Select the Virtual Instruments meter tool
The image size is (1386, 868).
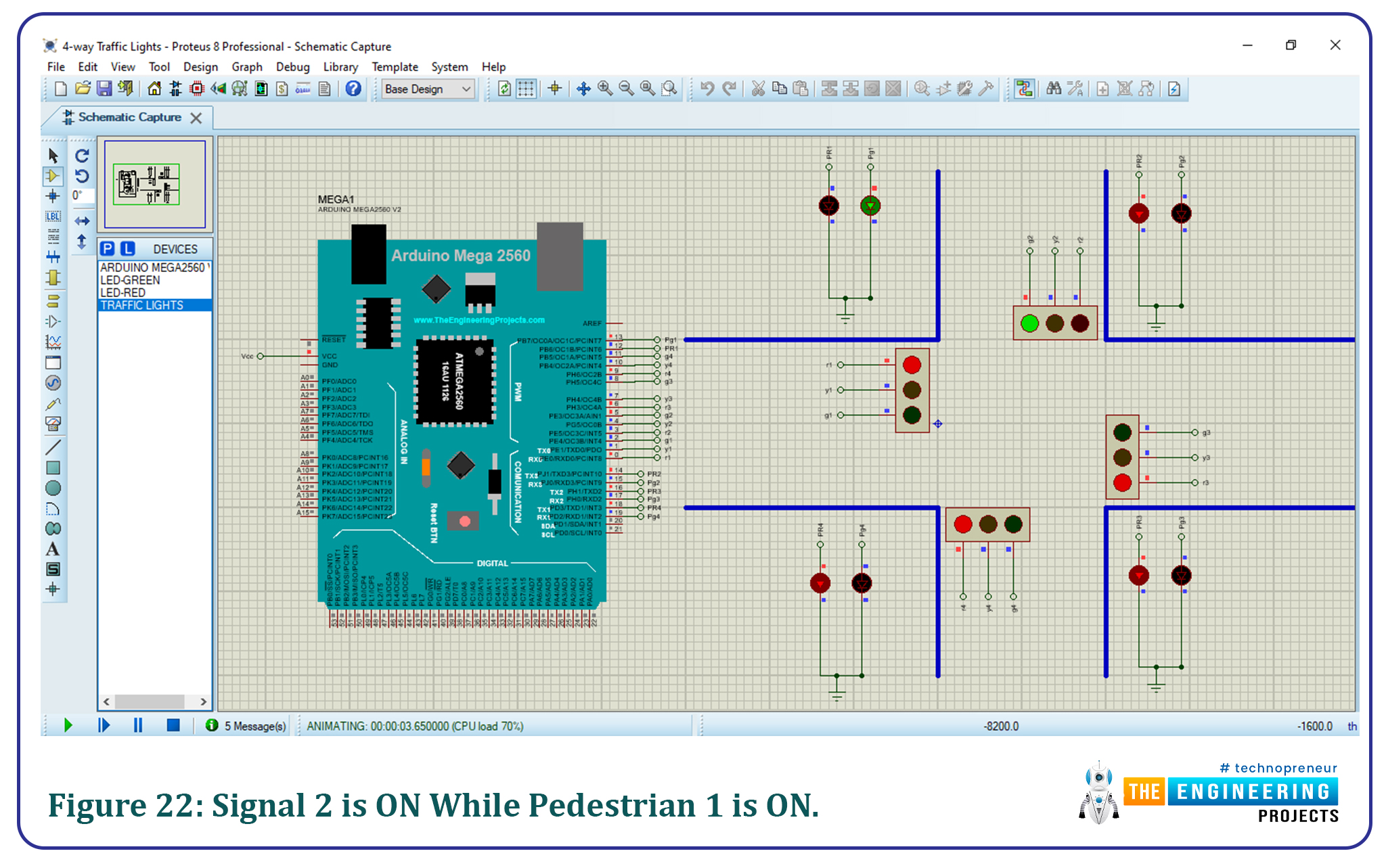[x=53, y=424]
